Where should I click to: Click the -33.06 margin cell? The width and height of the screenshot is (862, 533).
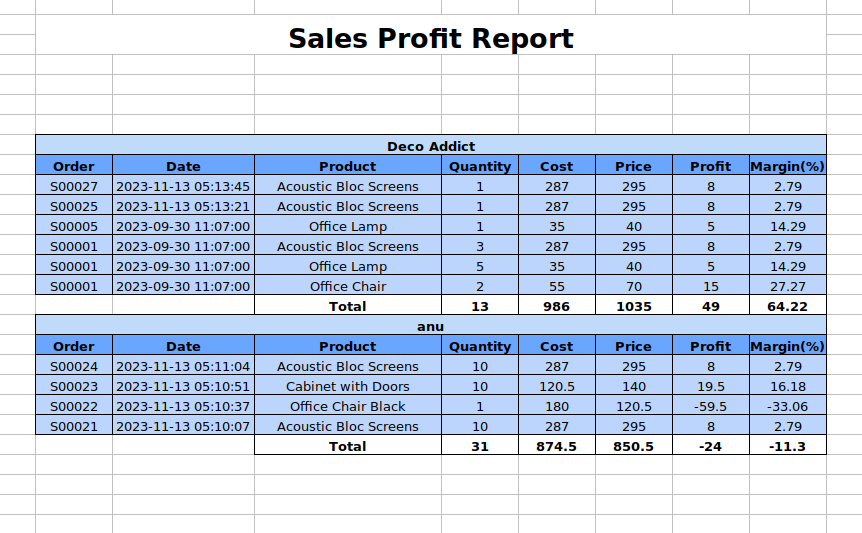[787, 406]
